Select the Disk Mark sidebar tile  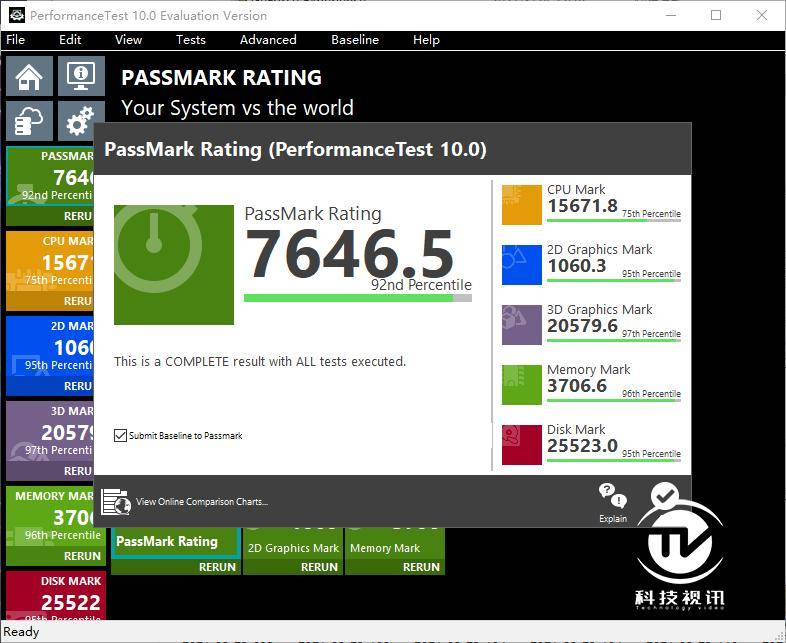[56, 596]
